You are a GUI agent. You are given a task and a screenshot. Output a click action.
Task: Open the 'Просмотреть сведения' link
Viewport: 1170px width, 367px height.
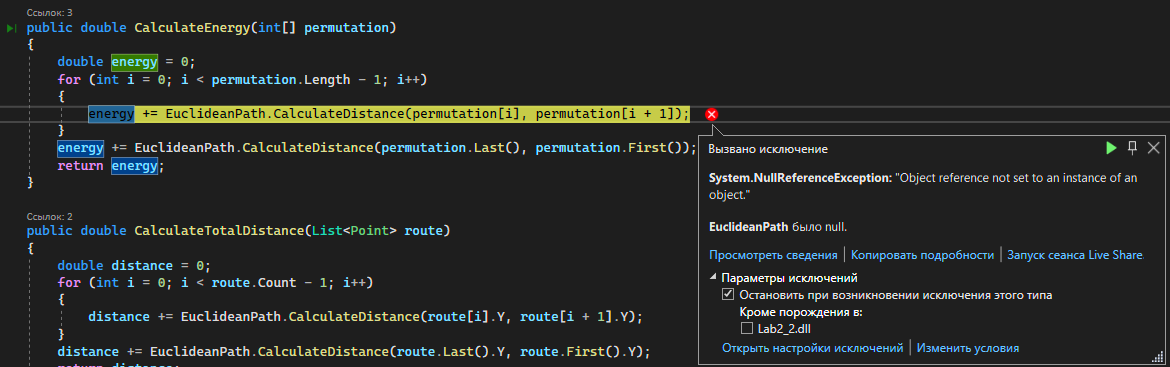(773, 255)
